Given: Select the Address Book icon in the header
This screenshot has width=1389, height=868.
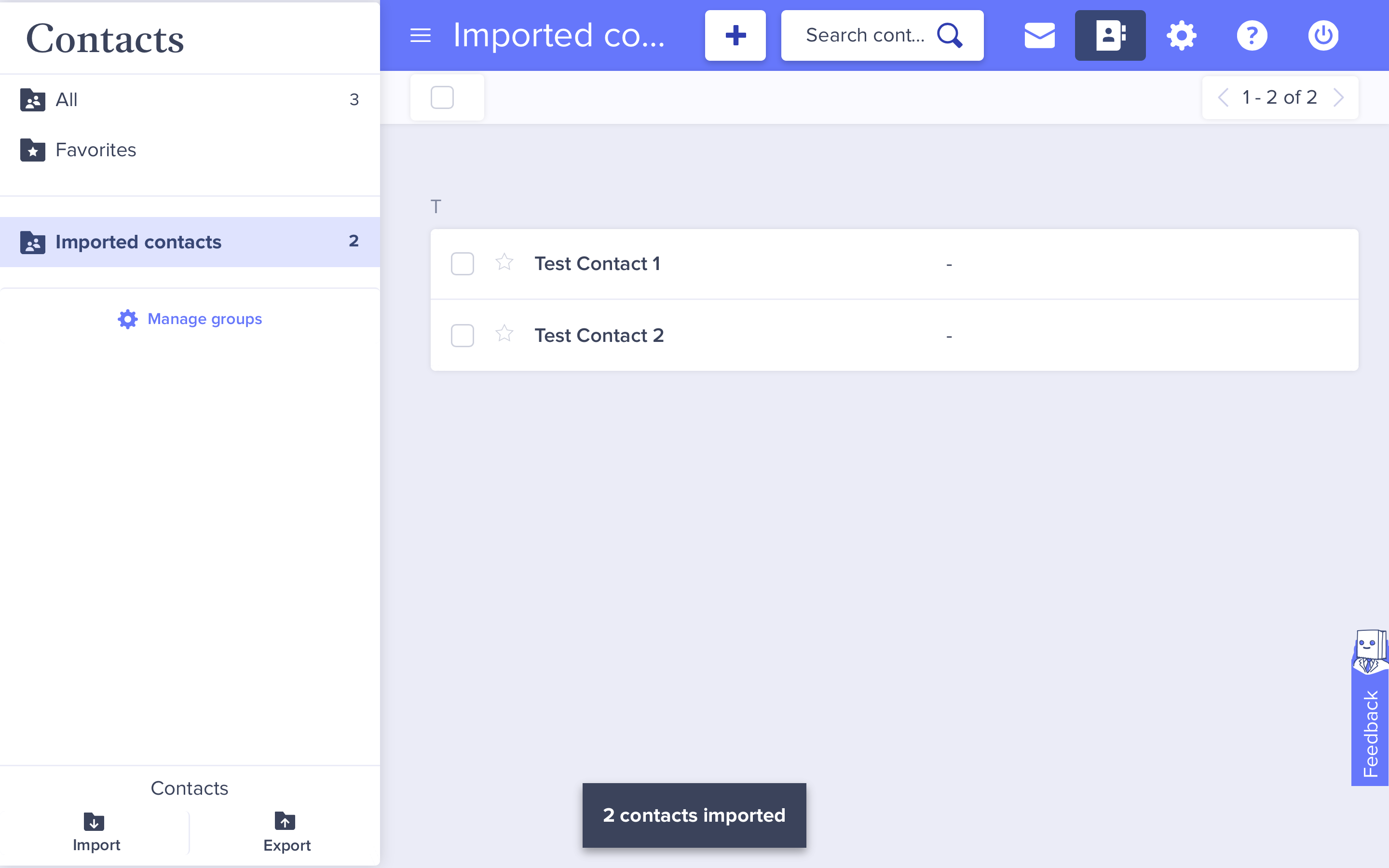Looking at the screenshot, I should point(1109,36).
